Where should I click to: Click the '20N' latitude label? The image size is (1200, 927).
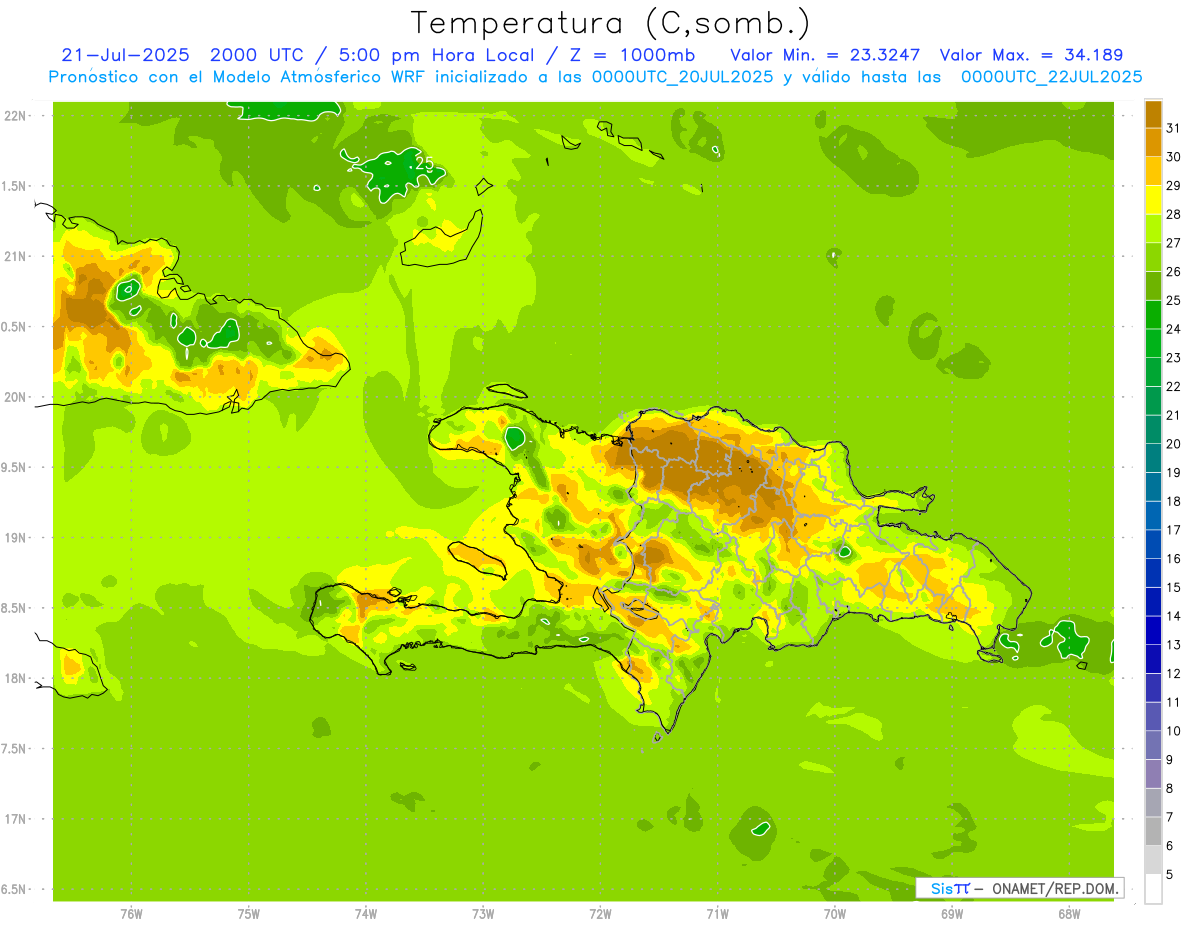[15, 397]
